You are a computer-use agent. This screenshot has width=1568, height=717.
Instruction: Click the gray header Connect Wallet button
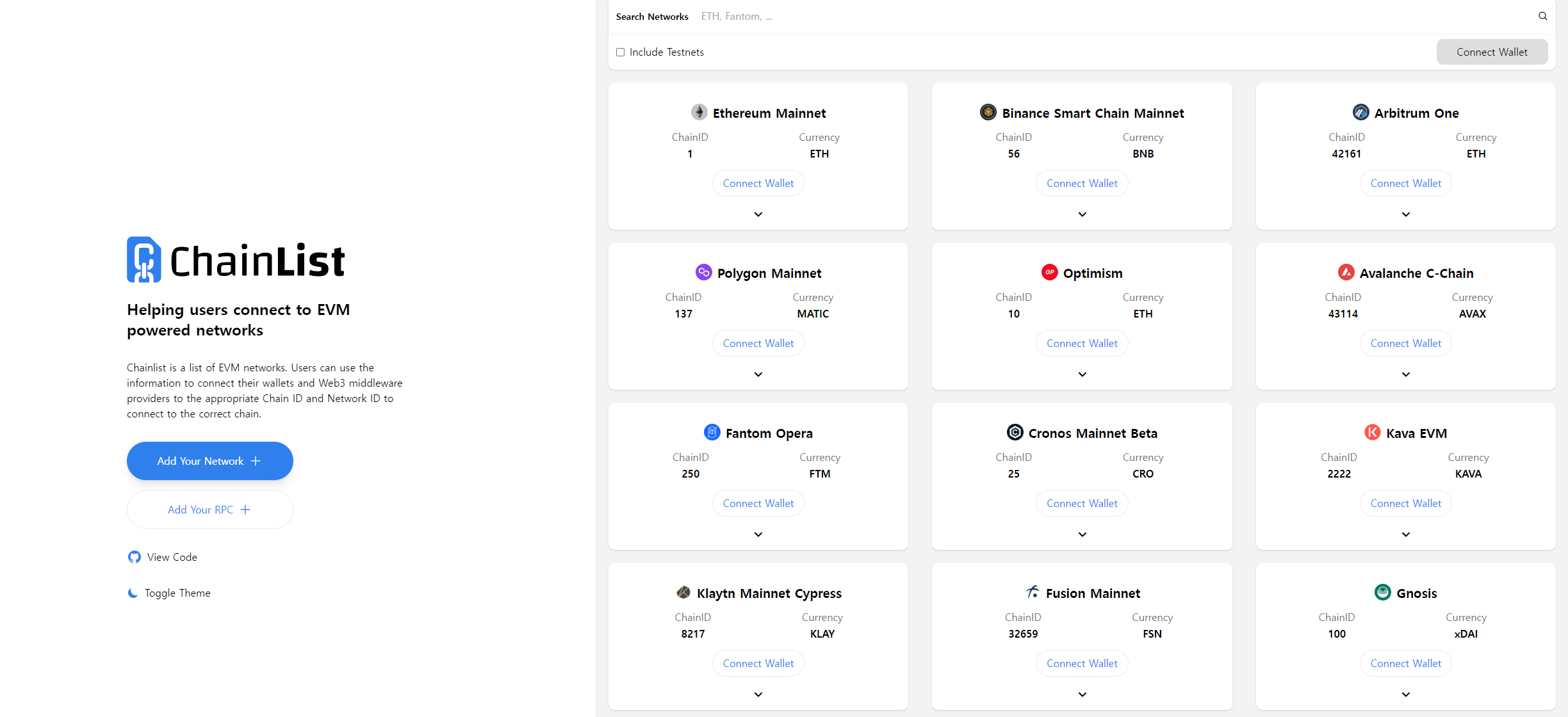[x=1492, y=52]
